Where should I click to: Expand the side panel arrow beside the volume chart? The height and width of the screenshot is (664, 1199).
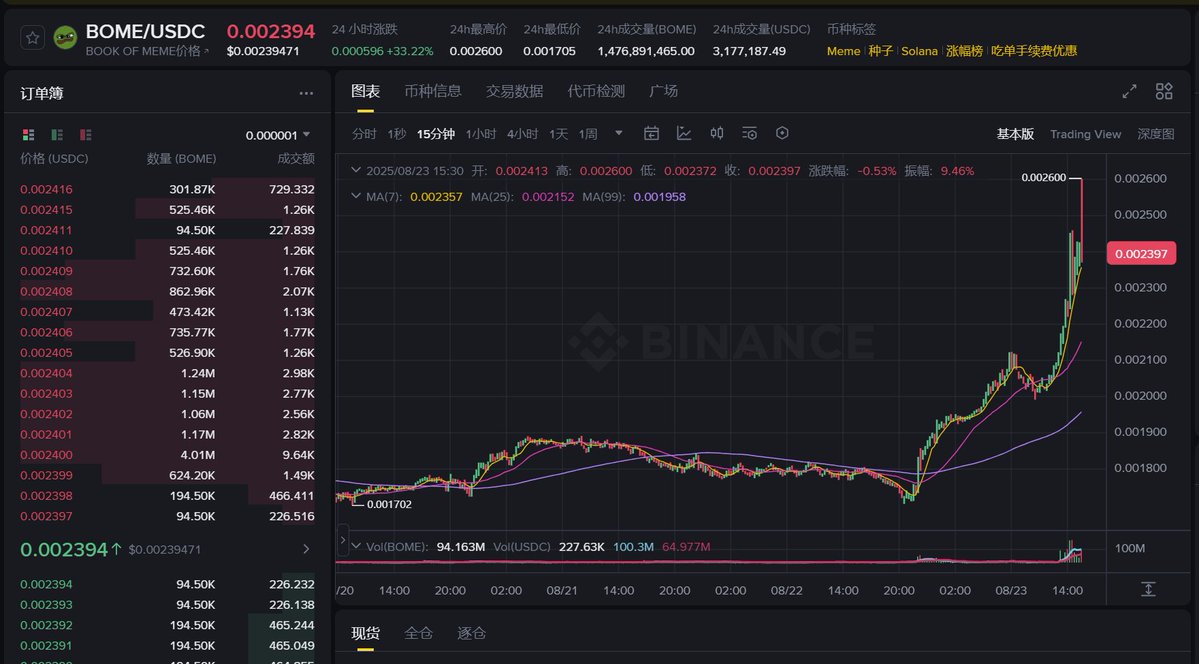click(343, 540)
